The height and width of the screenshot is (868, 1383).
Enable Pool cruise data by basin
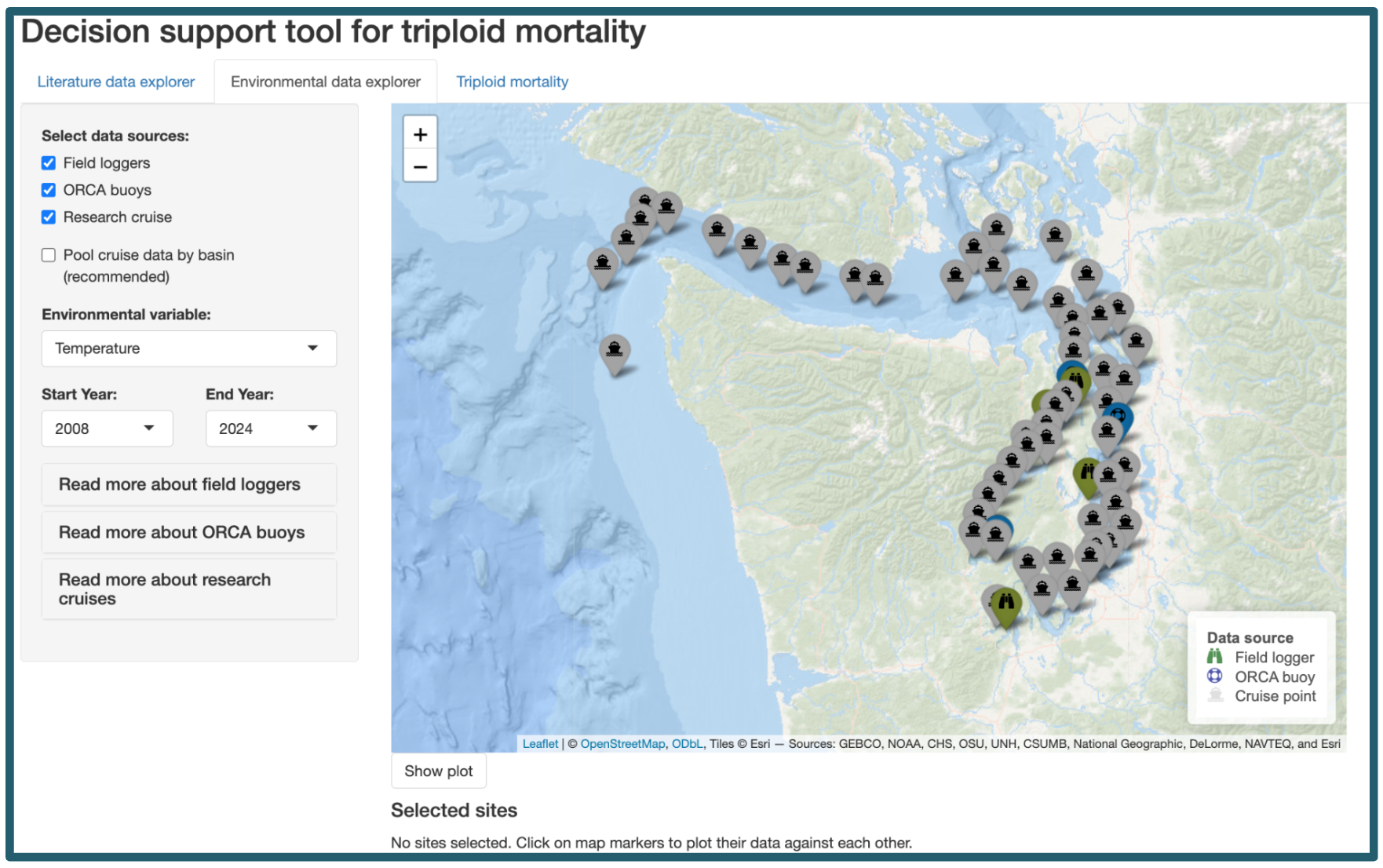coord(49,255)
